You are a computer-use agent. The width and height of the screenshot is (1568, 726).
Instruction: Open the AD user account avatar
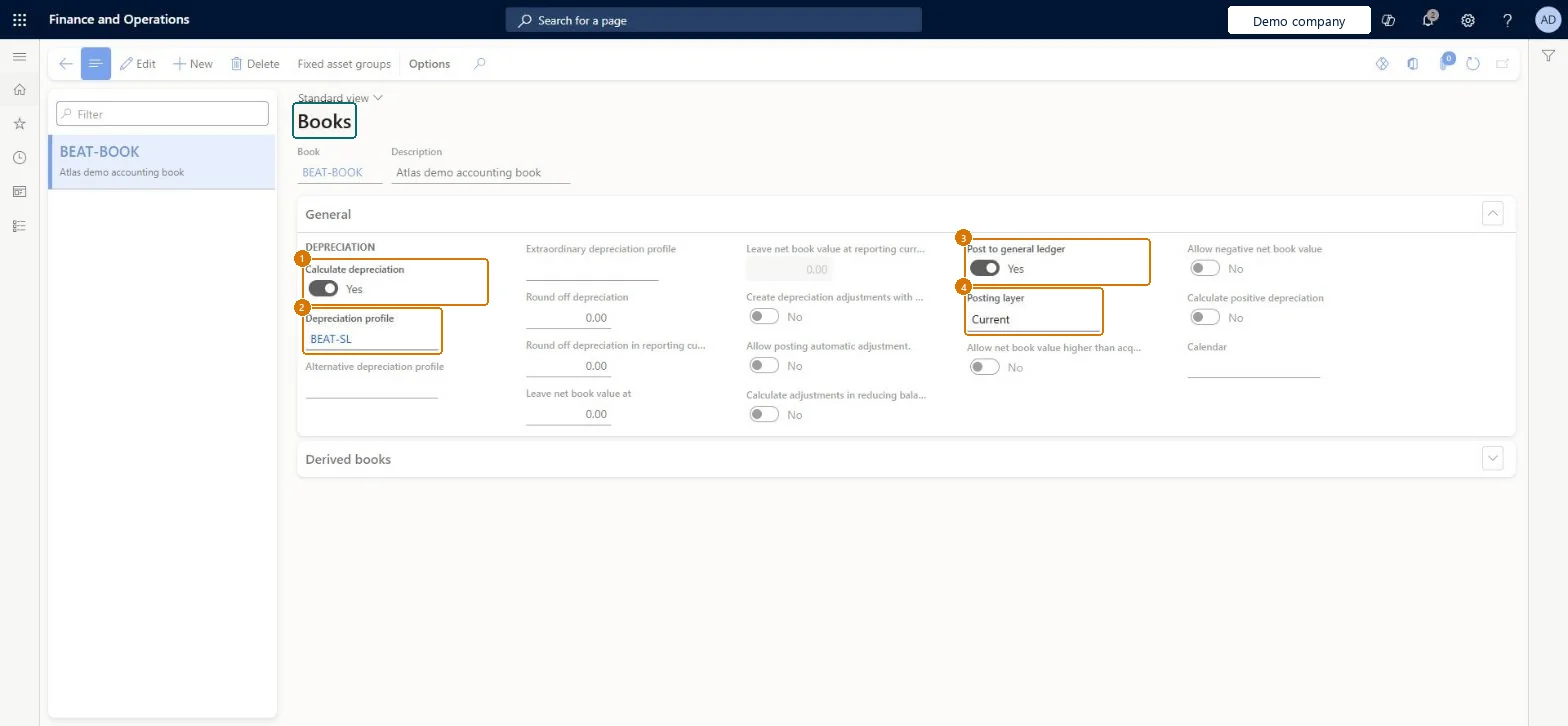(x=1548, y=20)
